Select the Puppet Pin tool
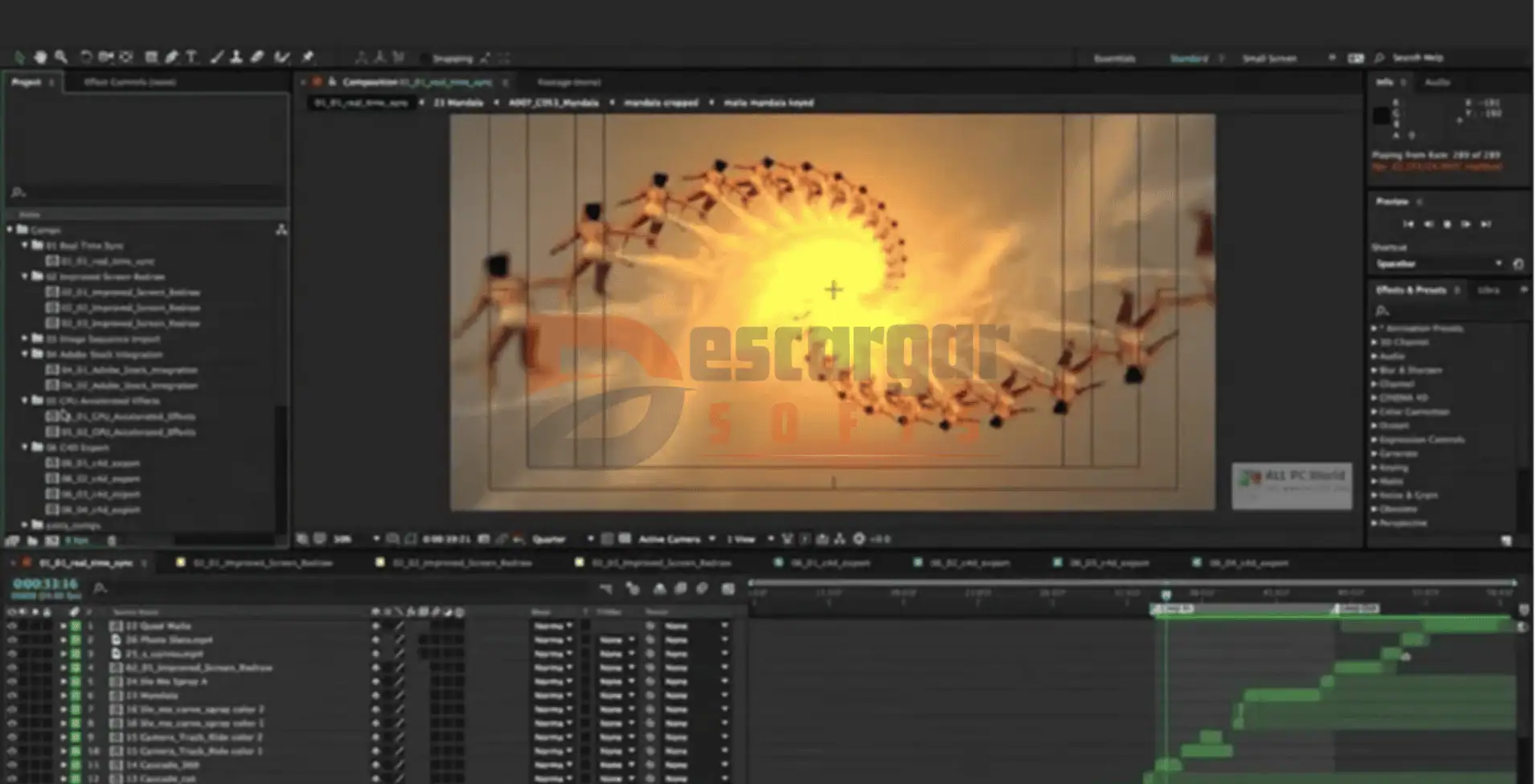Image resolution: width=1536 pixels, height=784 pixels. (x=308, y=58)
